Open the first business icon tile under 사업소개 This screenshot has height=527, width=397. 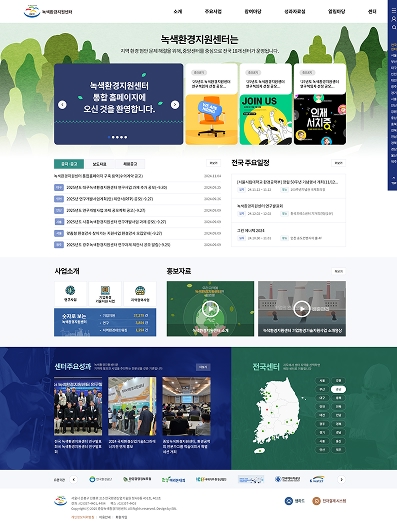coord(70,293)
